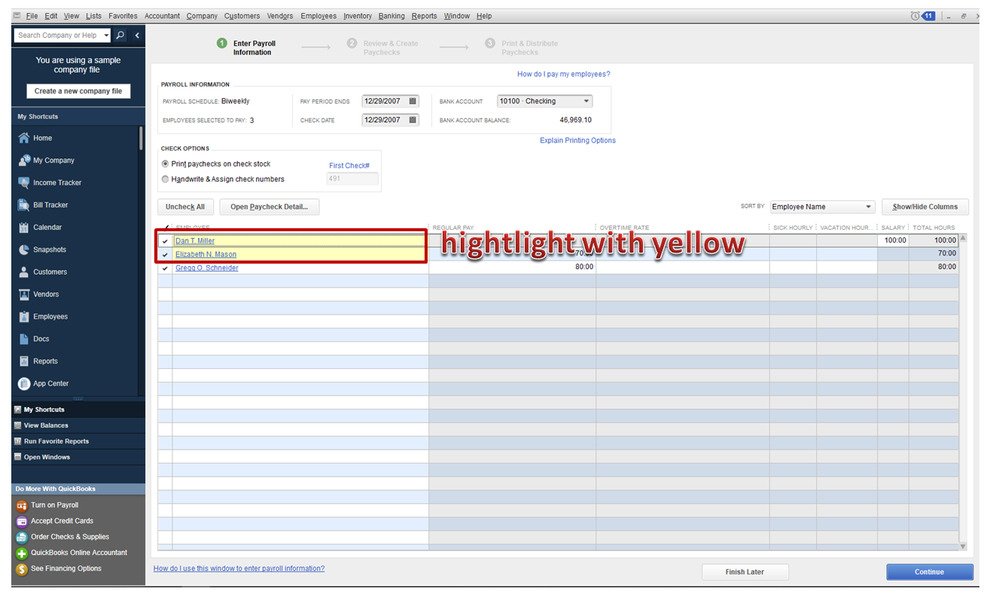
Task: Click Open Paycheck Detail button
Action: [x=269, y=206]
